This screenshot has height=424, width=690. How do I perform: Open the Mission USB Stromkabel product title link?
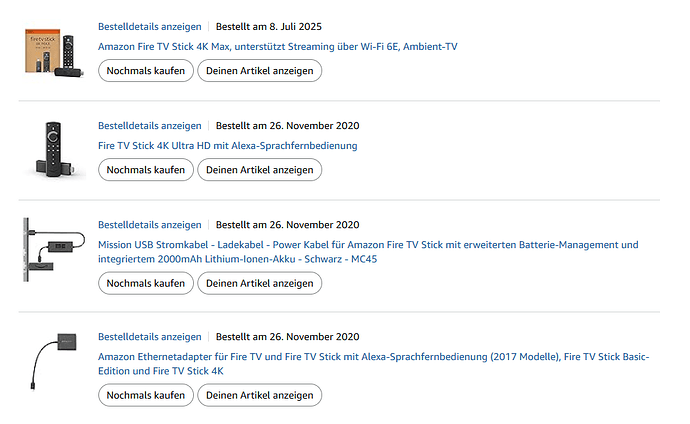[x=367, y=245]
